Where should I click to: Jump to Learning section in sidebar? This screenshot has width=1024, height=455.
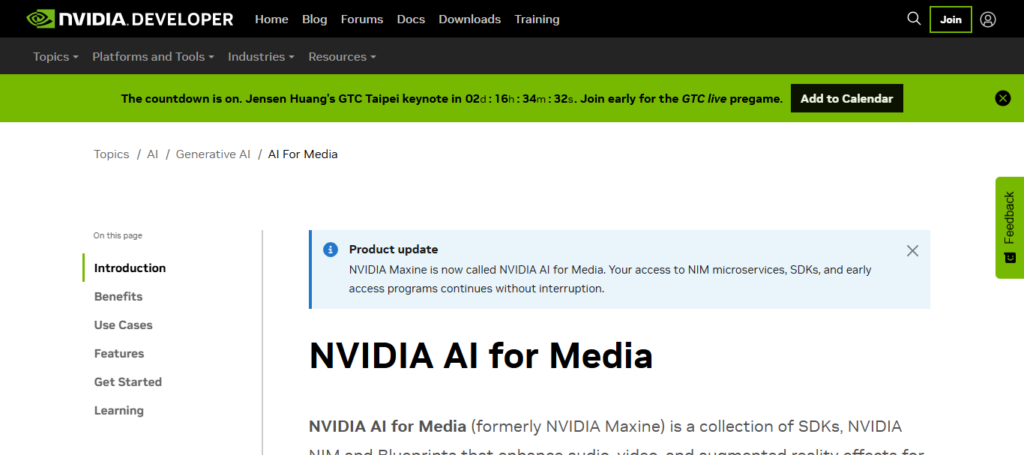coord(119,411)
